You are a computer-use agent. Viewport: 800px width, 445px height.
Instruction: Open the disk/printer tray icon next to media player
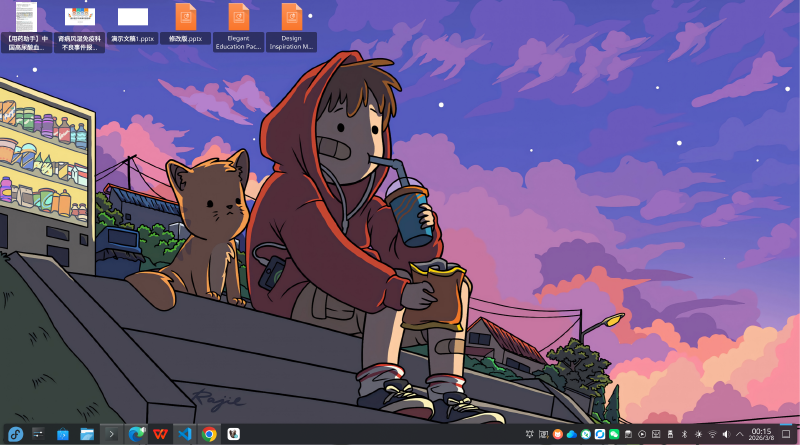pyautogui.click(x=656, y=434)
